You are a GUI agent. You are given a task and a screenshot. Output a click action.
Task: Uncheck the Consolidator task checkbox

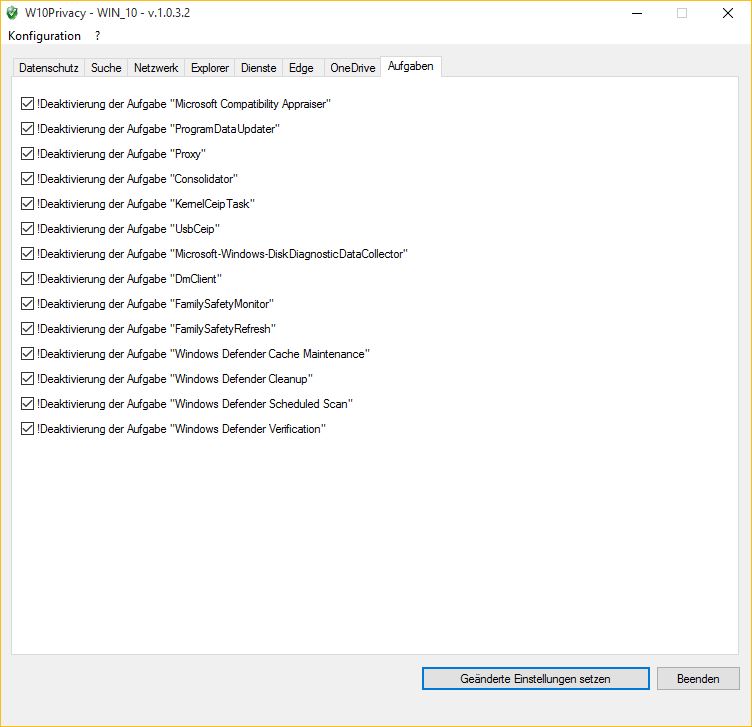point(27,178)
